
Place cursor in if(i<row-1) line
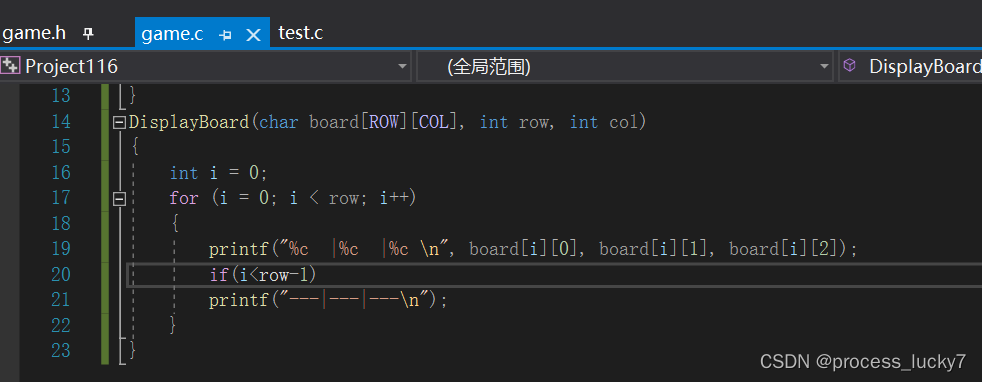[x=263, y=275]
